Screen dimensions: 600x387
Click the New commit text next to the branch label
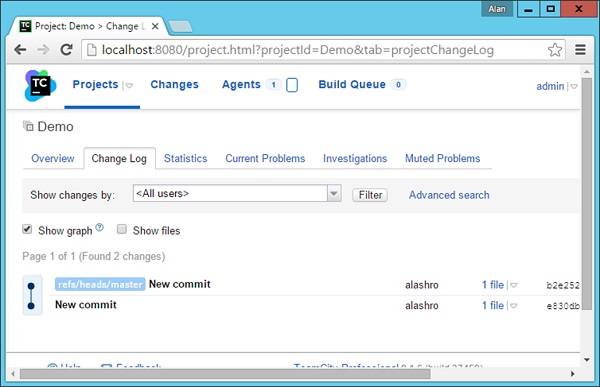tap(180, 284)
